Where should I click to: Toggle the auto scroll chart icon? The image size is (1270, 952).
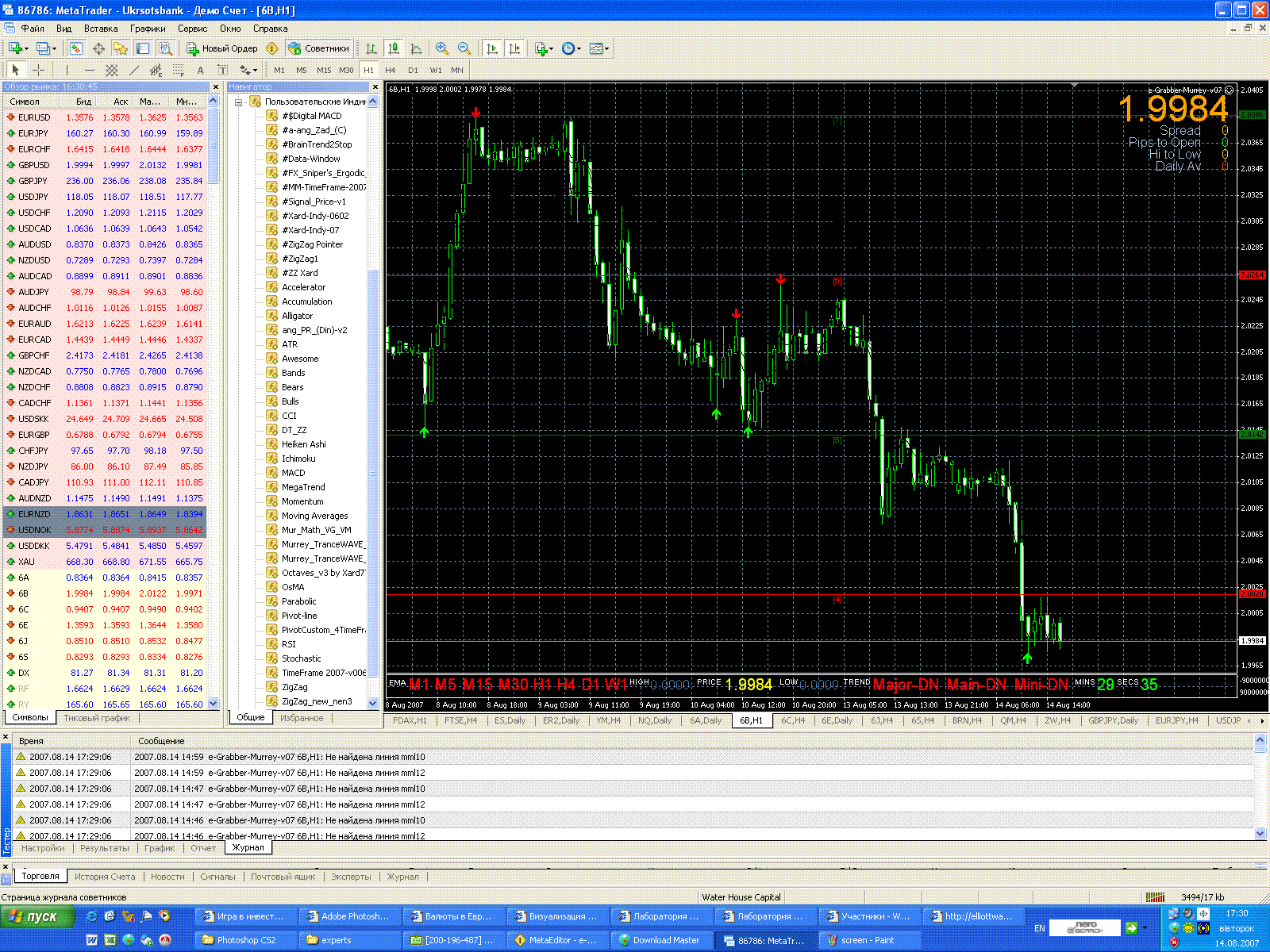tap(492, 48)
